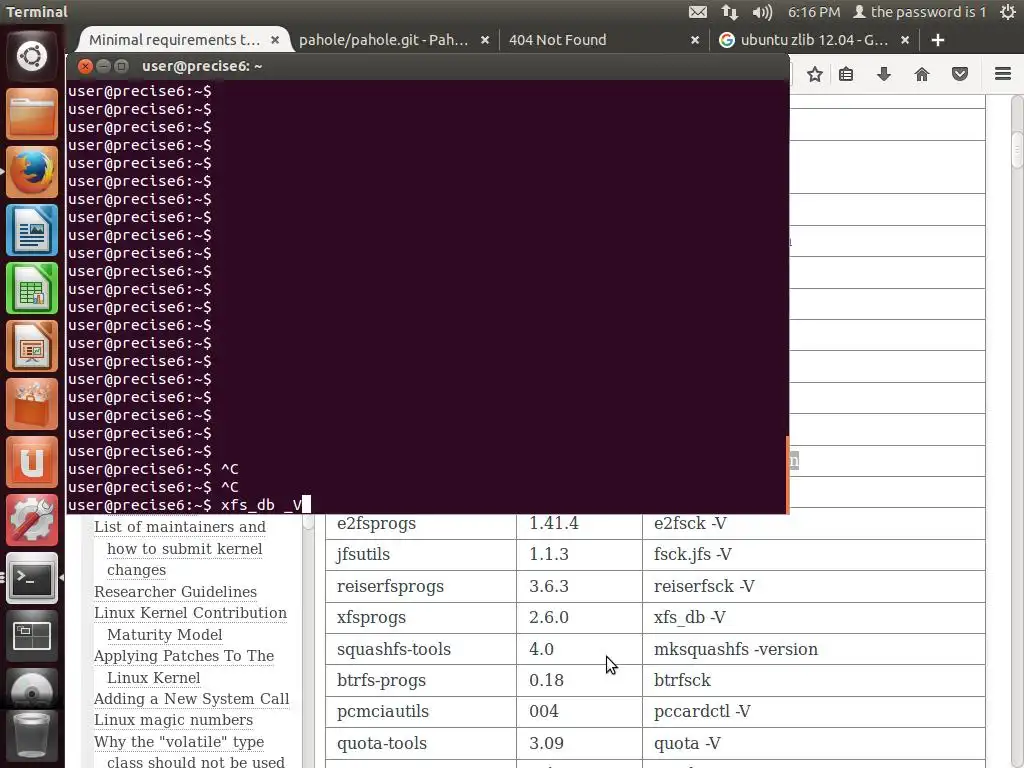Open Firefox downloads arrow icon
The image size is (1024, 768).
(x=884, y=74)
